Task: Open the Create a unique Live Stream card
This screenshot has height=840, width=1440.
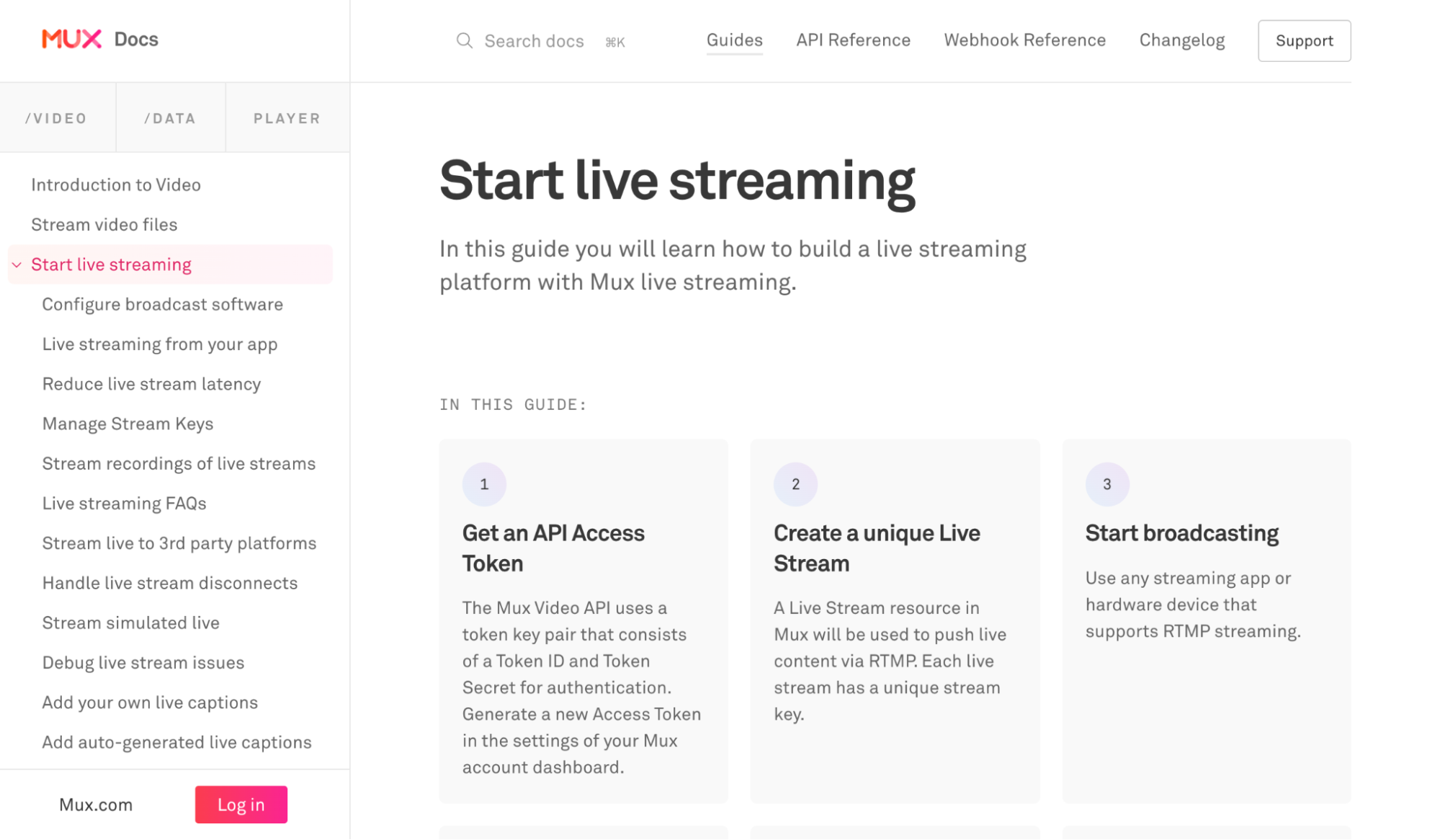Action: [x=895, y=621]
